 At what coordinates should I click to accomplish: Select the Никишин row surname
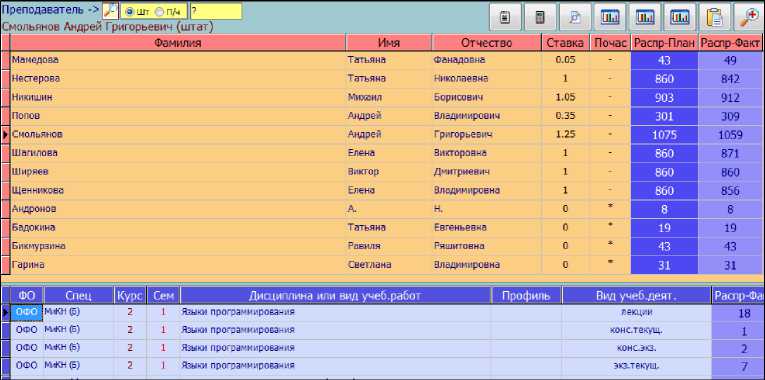[x=178, y=97]
